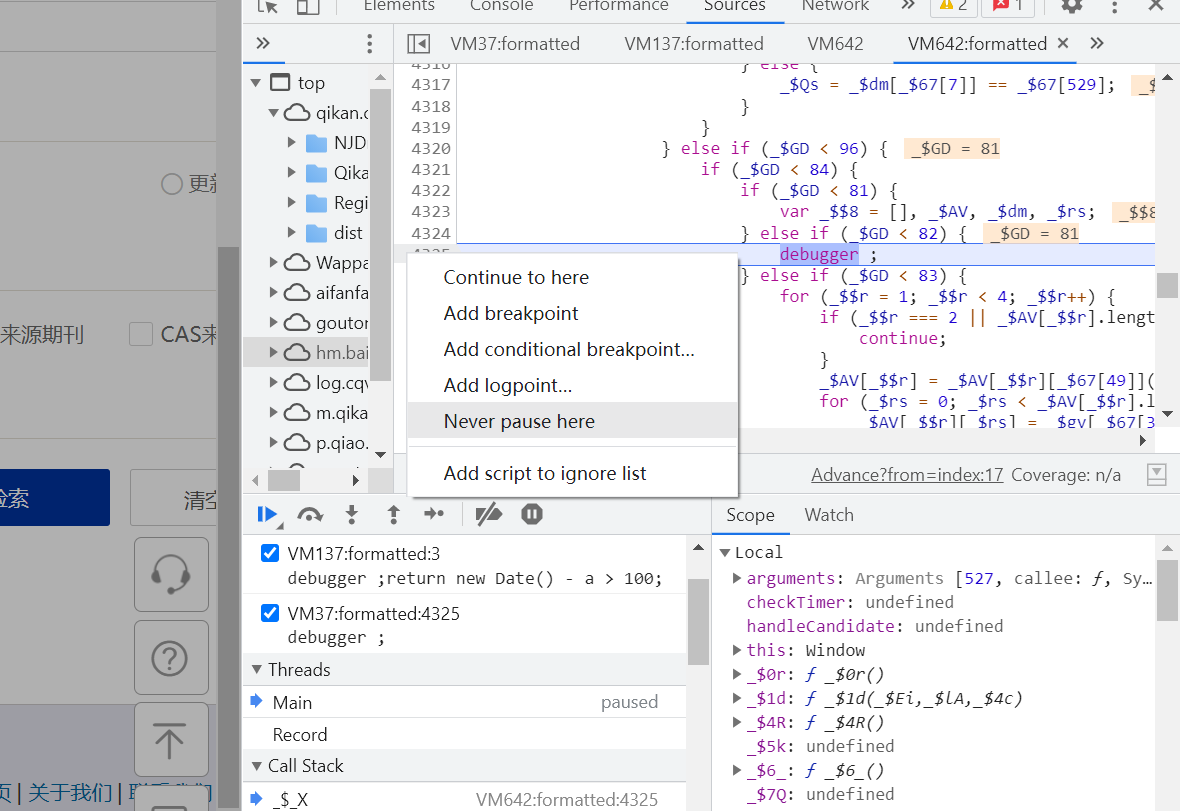Screen dimensions: 1180x811
Task: Expand the Qika folder
Action: (292, 172)
